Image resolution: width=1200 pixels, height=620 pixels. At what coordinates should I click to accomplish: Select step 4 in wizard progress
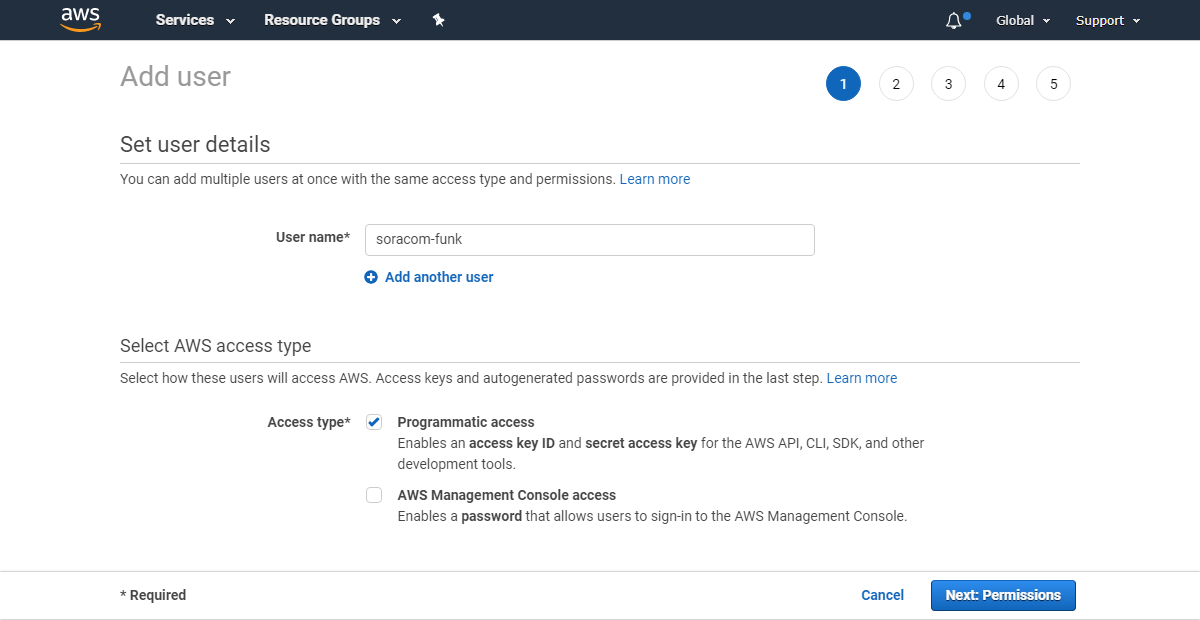click(x=1001, y=84)
